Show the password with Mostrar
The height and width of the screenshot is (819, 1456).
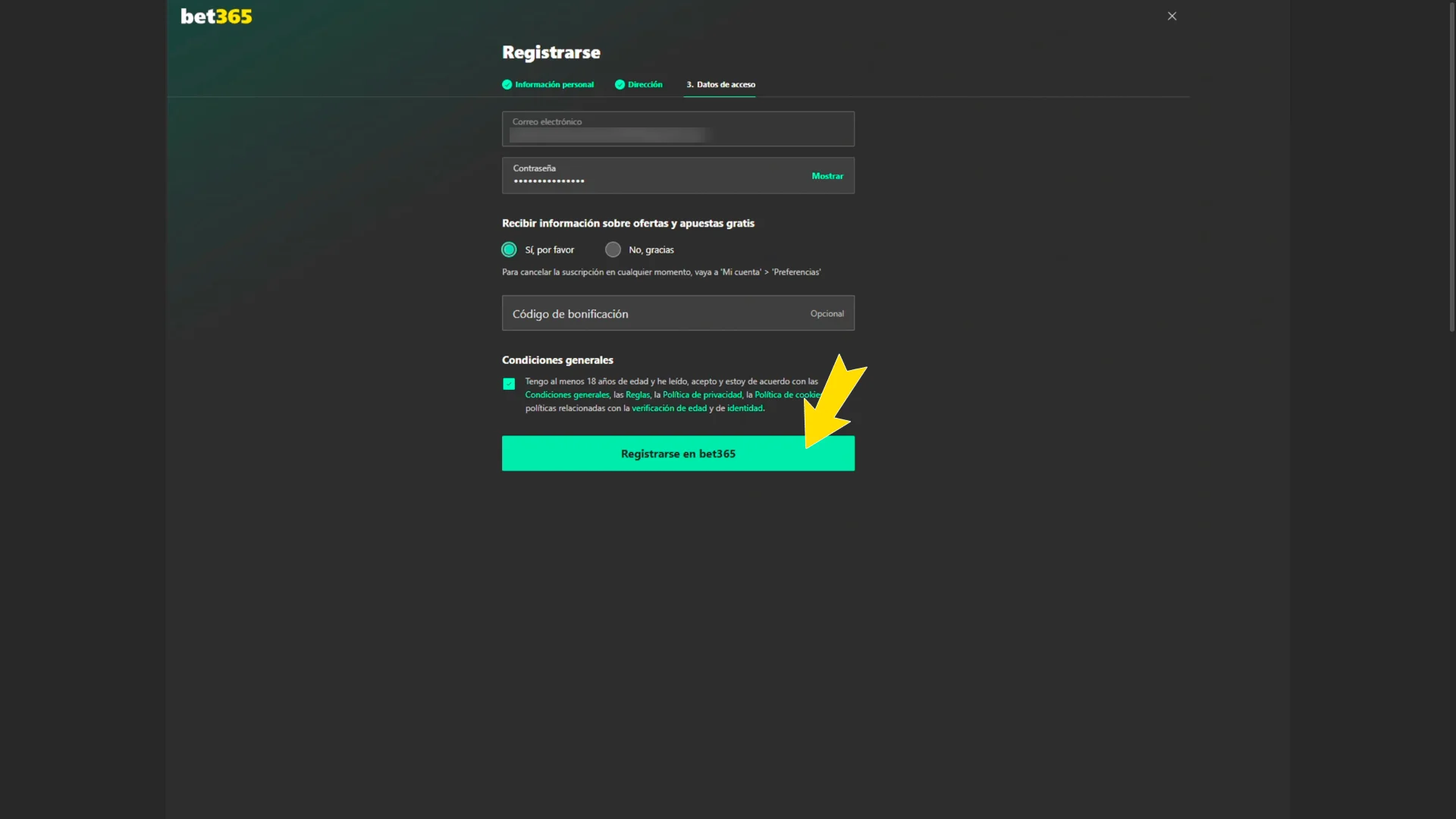pos(827,175)
